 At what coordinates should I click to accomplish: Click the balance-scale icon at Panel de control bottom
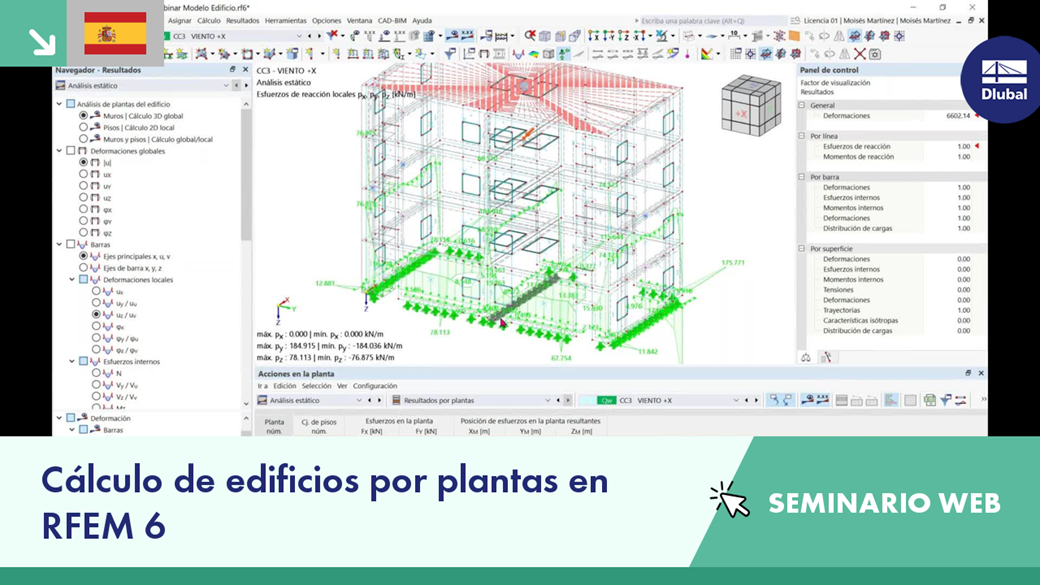tap(805, 358)
